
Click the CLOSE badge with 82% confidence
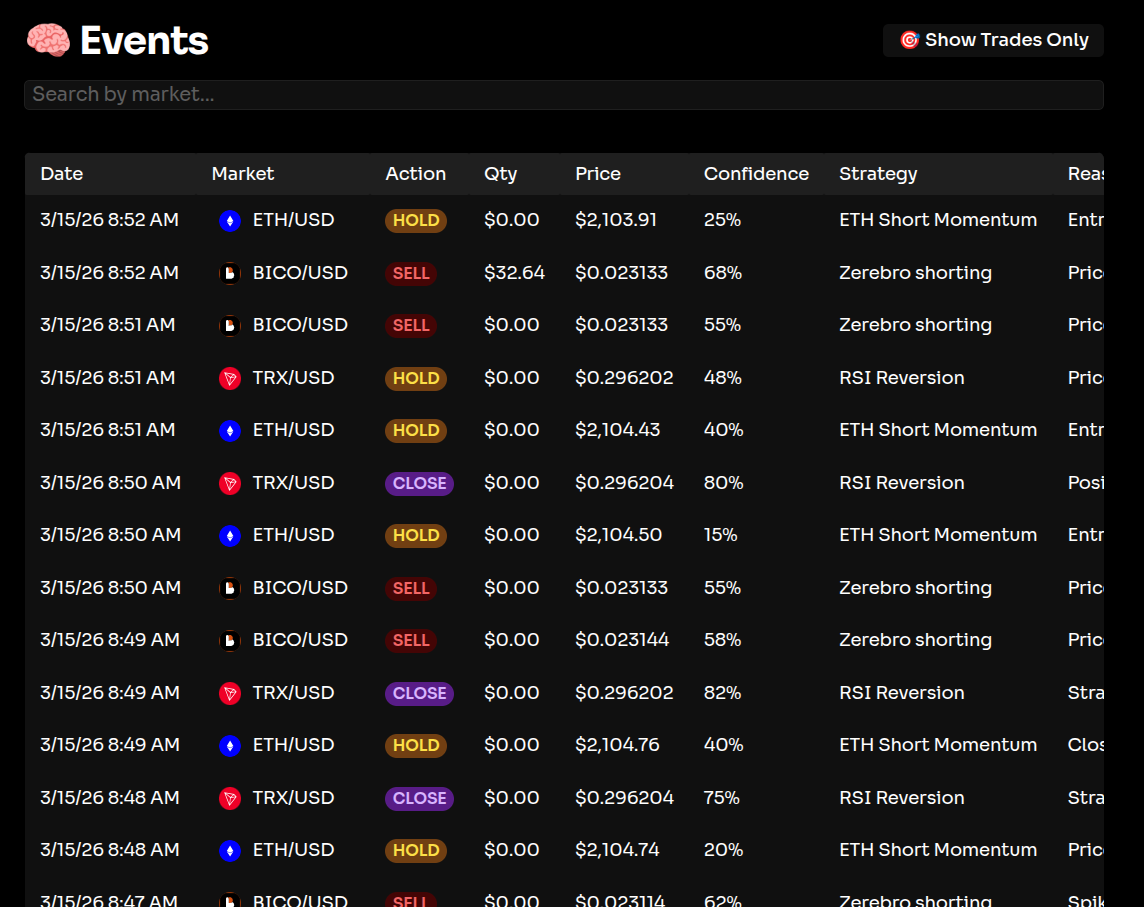[419, 693]
